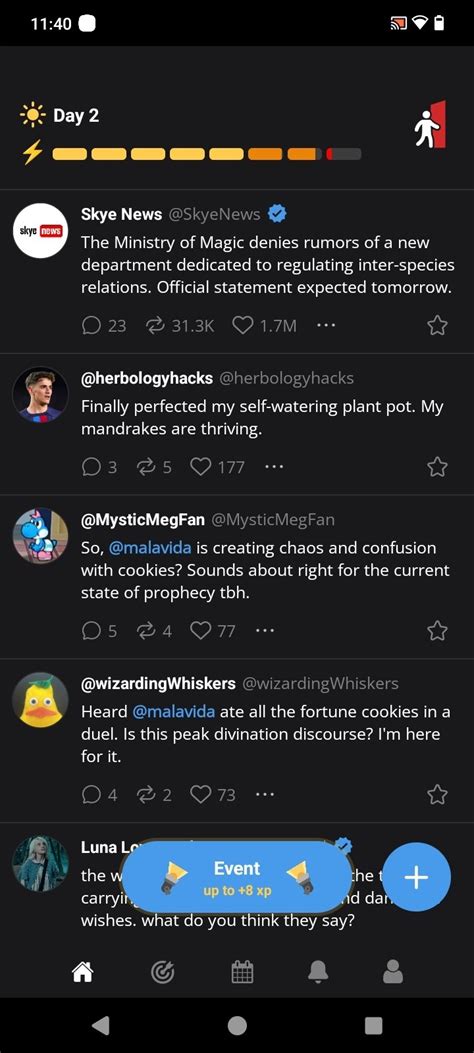Open more options on the wizardingWhiskers post
This screenshot has height=1053, width=474.
[x=265, y=794]
